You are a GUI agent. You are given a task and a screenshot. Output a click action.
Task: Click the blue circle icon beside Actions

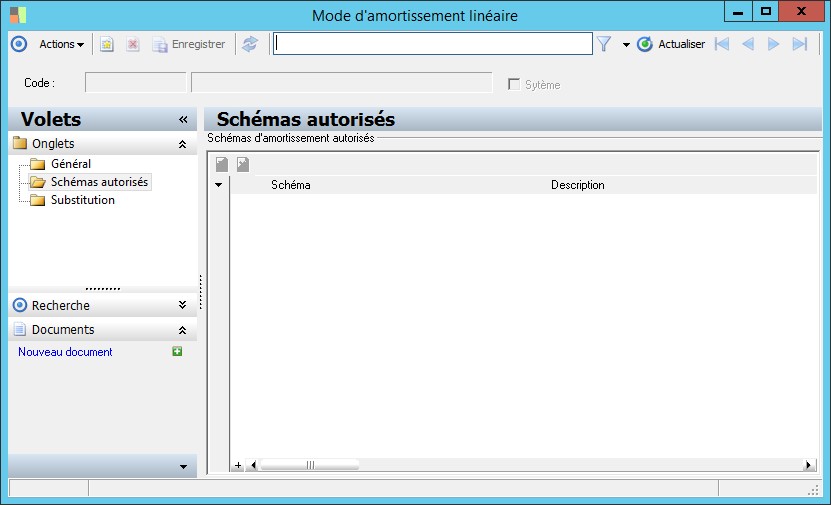19,44
